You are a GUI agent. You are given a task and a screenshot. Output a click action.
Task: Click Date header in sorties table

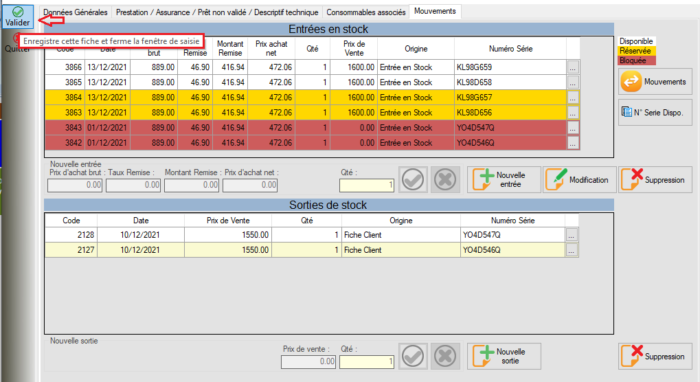[x=141, y=220]
